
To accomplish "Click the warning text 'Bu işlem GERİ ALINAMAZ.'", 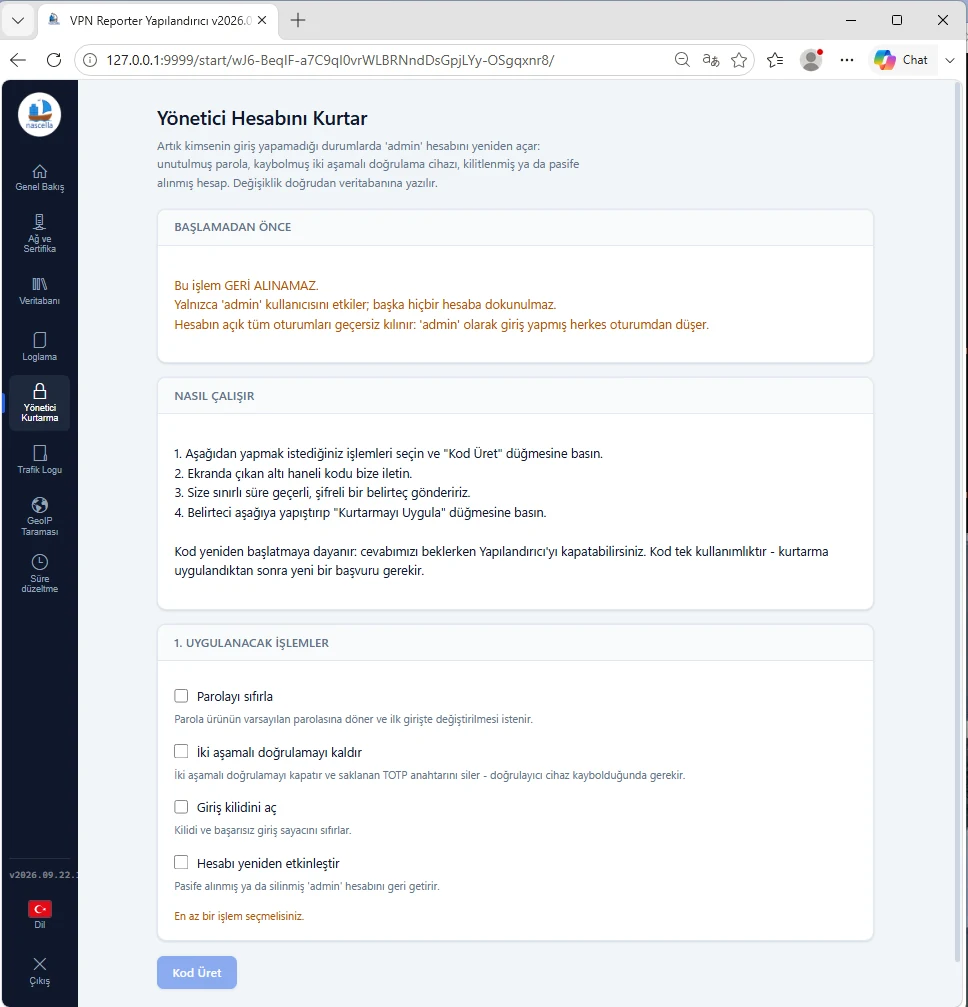I will [246, 285].
